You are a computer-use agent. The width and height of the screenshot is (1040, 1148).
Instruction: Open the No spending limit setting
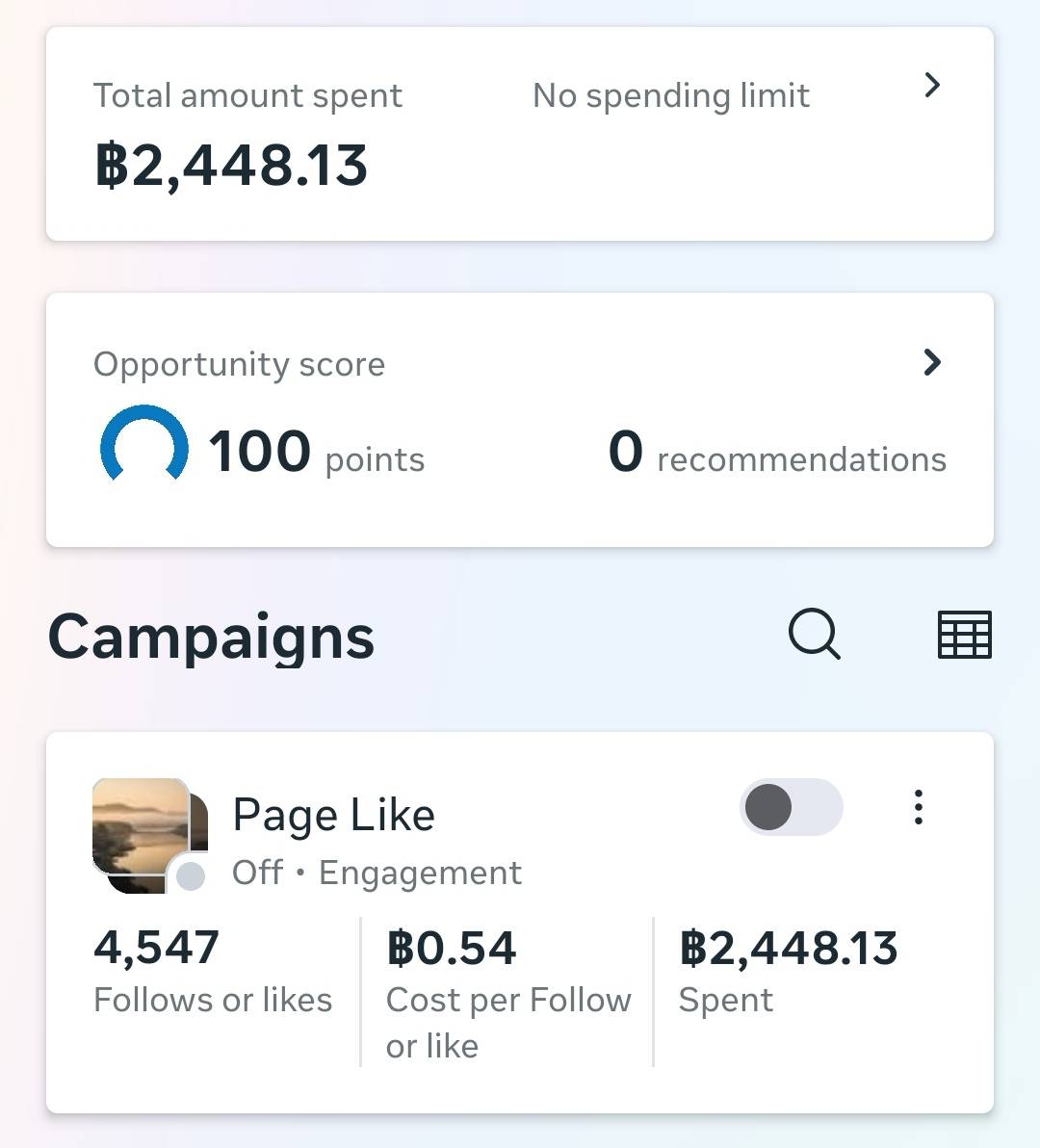(670, 95)
